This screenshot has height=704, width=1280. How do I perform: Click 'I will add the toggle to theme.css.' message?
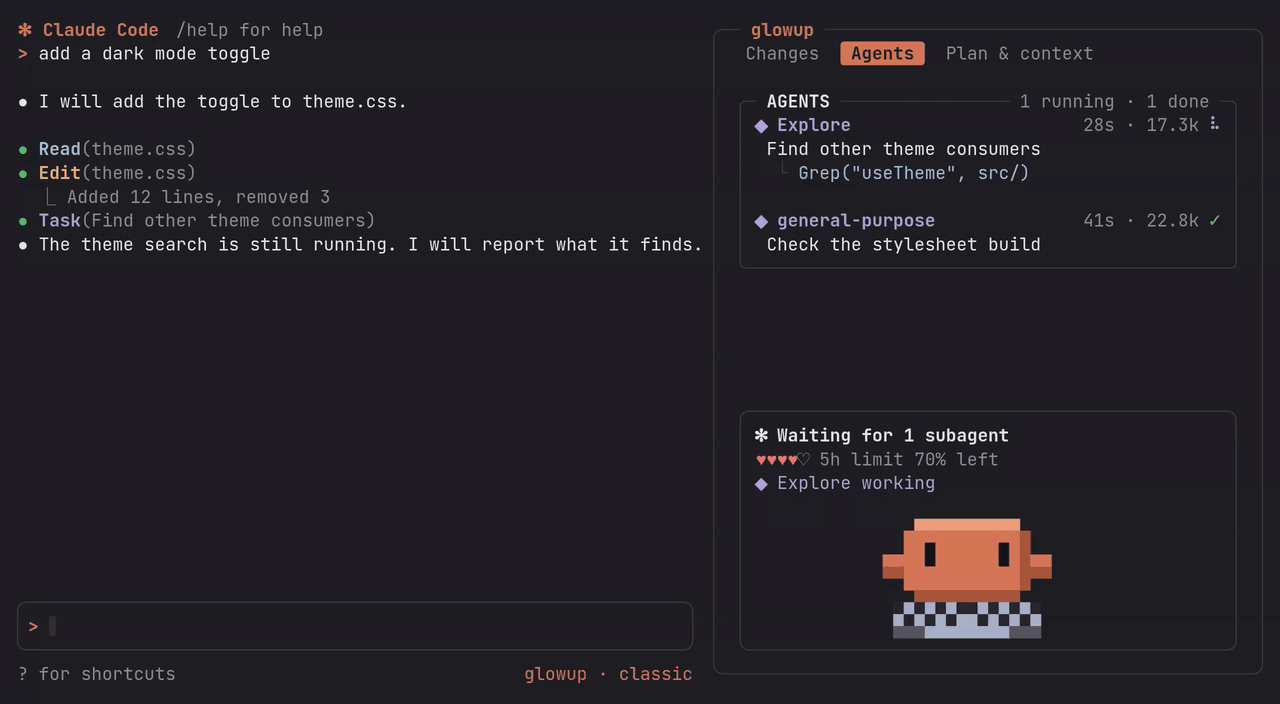coord(223,102)
